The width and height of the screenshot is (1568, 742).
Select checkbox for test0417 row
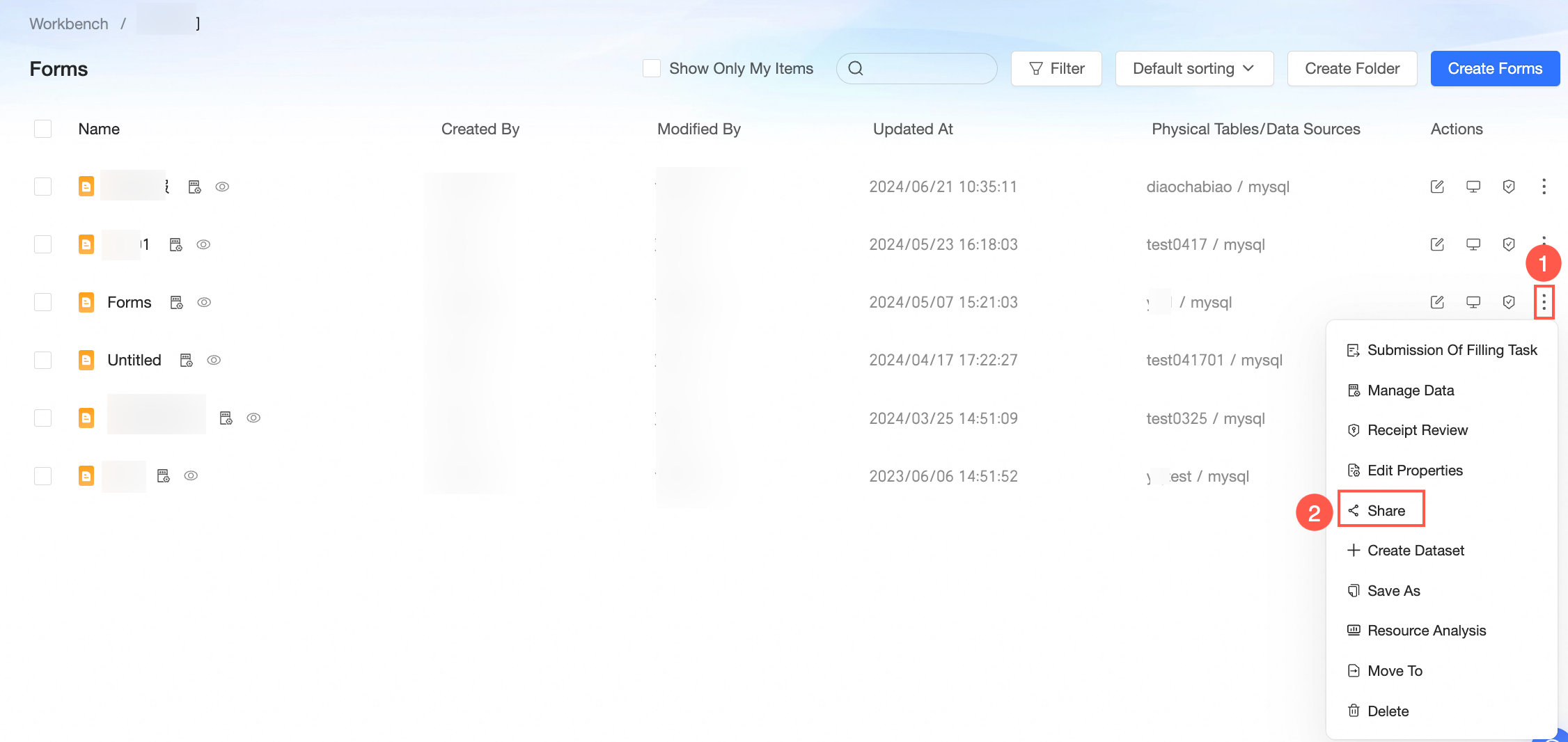pos(43,244)
